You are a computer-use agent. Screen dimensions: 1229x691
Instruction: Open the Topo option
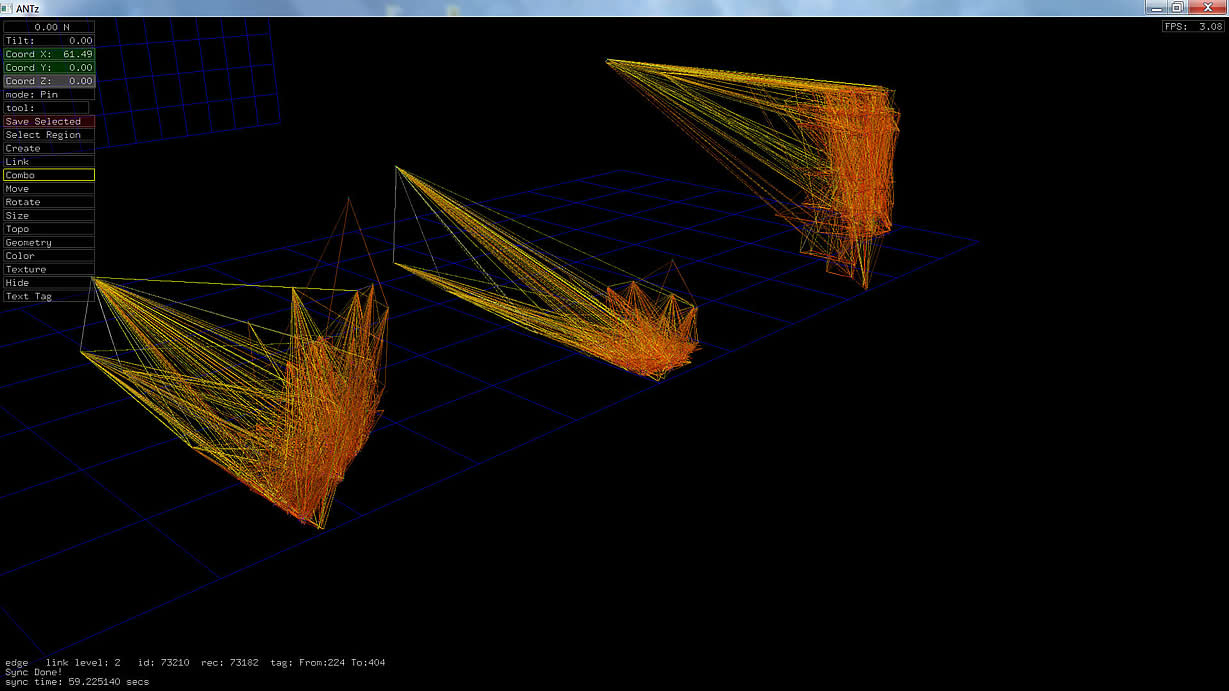(49, 229)
